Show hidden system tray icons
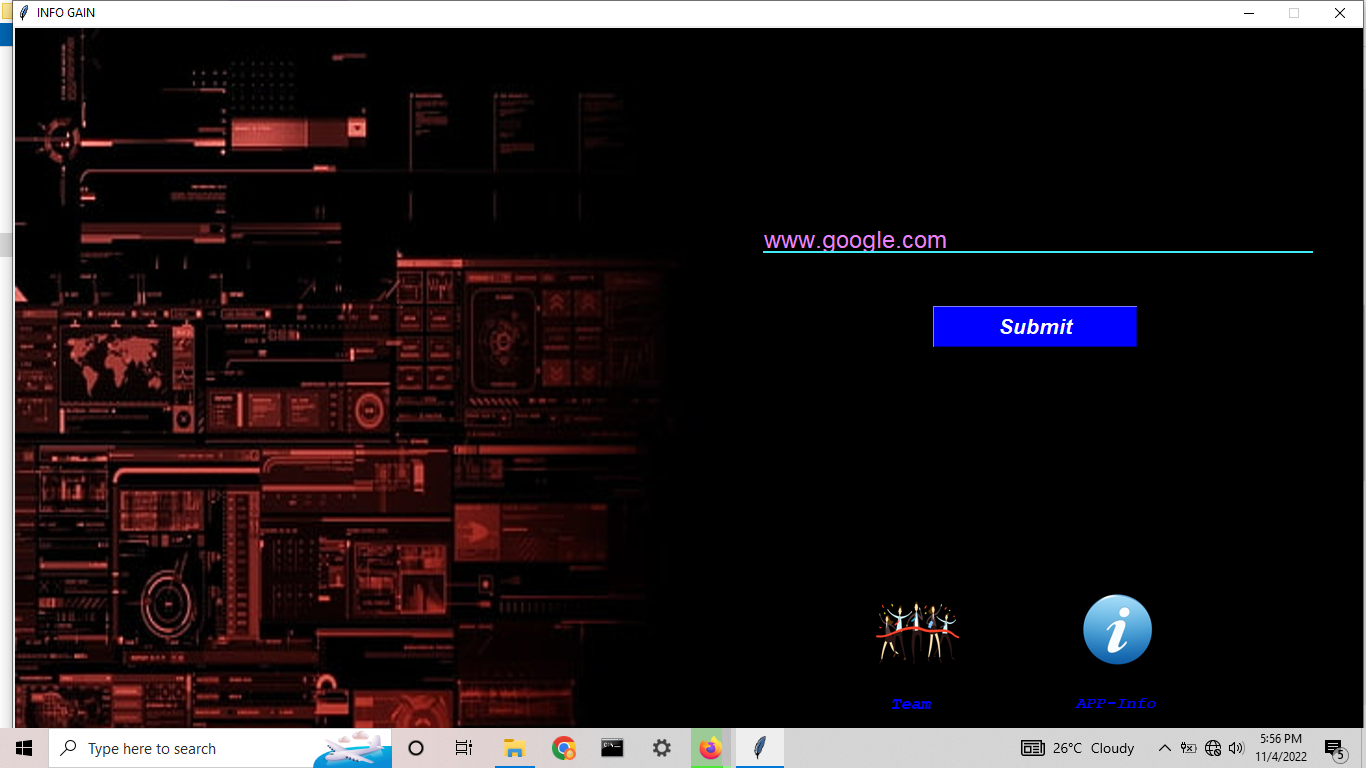This screenshot has width=1366, height=768. pyautogui.click(x=1164, y=748)
